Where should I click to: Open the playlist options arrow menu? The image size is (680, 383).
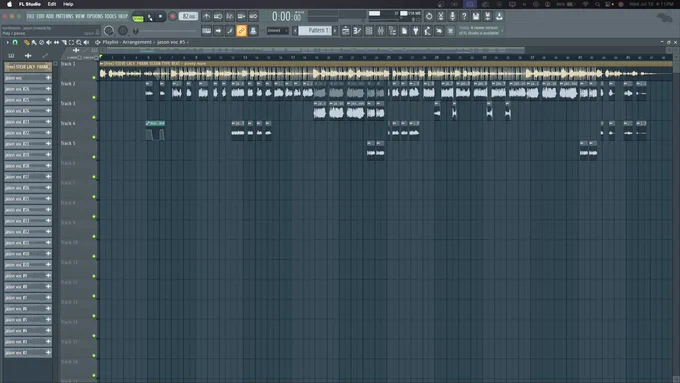(x=7, y=43)
